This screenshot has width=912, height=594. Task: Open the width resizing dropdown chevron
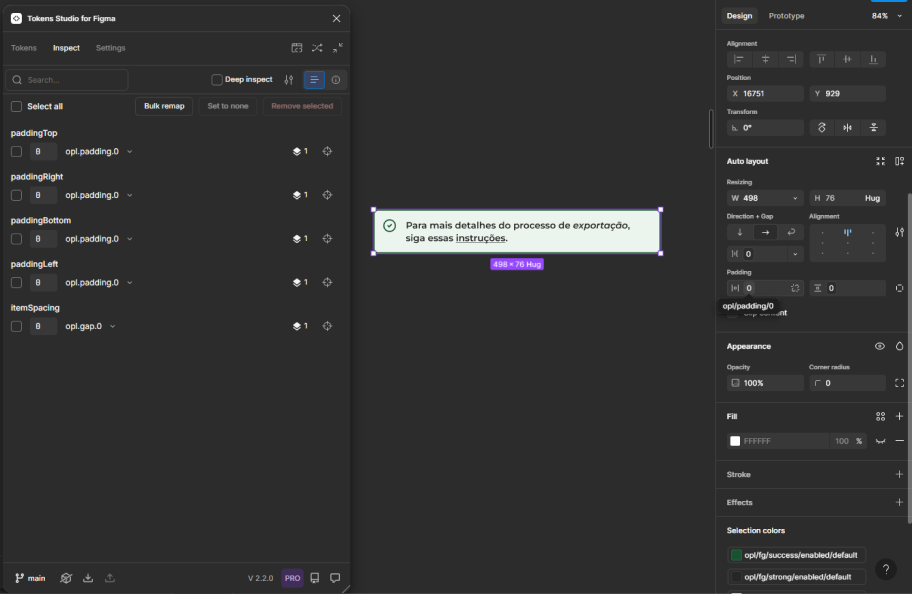pyautogui.click(x=796, y=198)
